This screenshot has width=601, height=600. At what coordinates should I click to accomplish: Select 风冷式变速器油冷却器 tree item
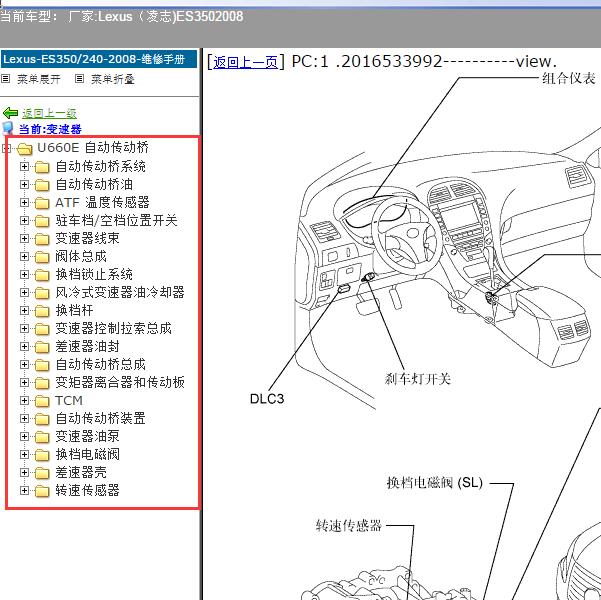[119, 293]
